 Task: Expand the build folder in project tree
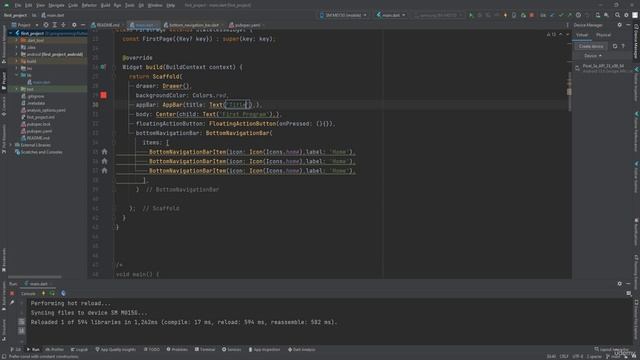tap(17, 61)
